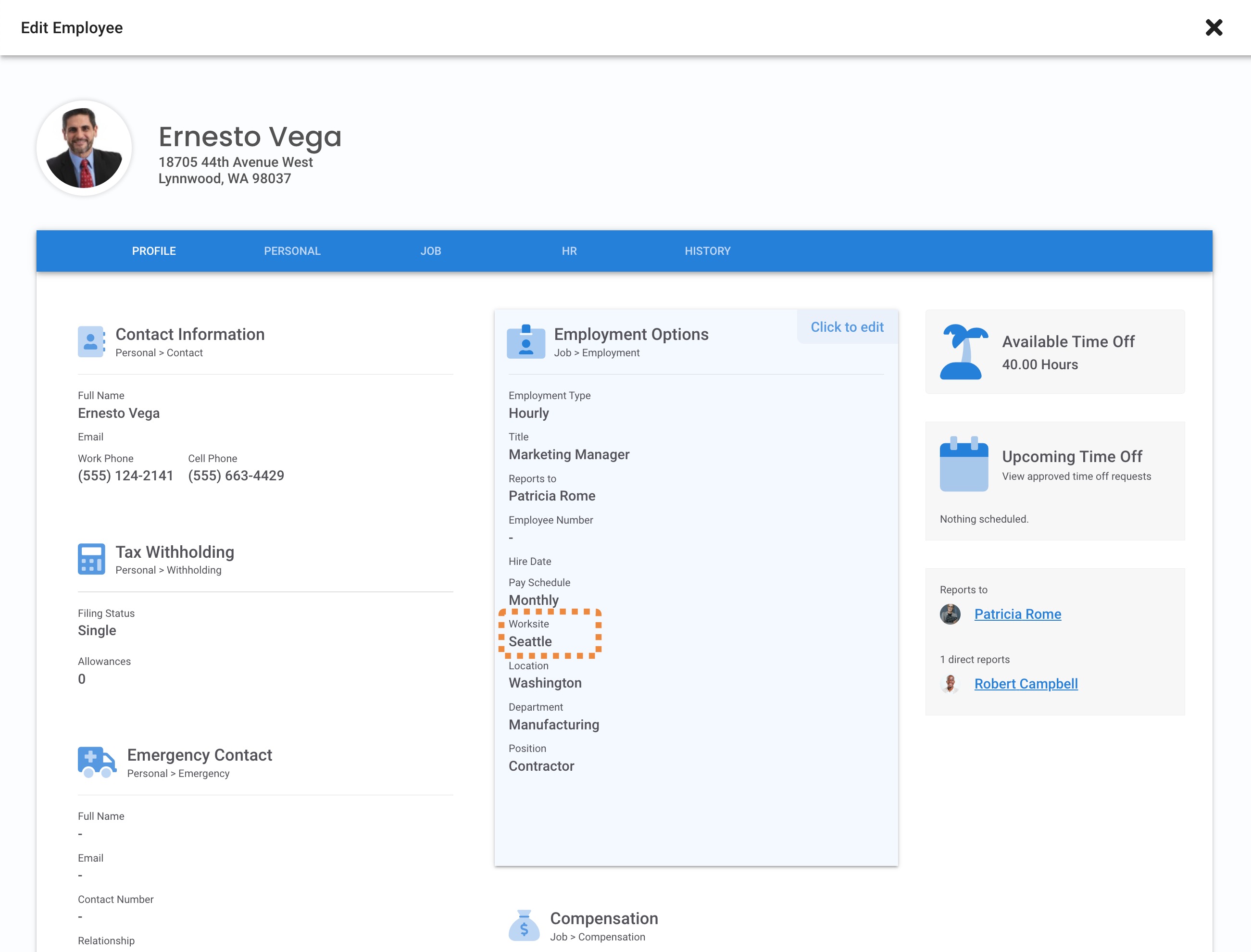Click the work phone (555) 124-2141

[126, 476]
